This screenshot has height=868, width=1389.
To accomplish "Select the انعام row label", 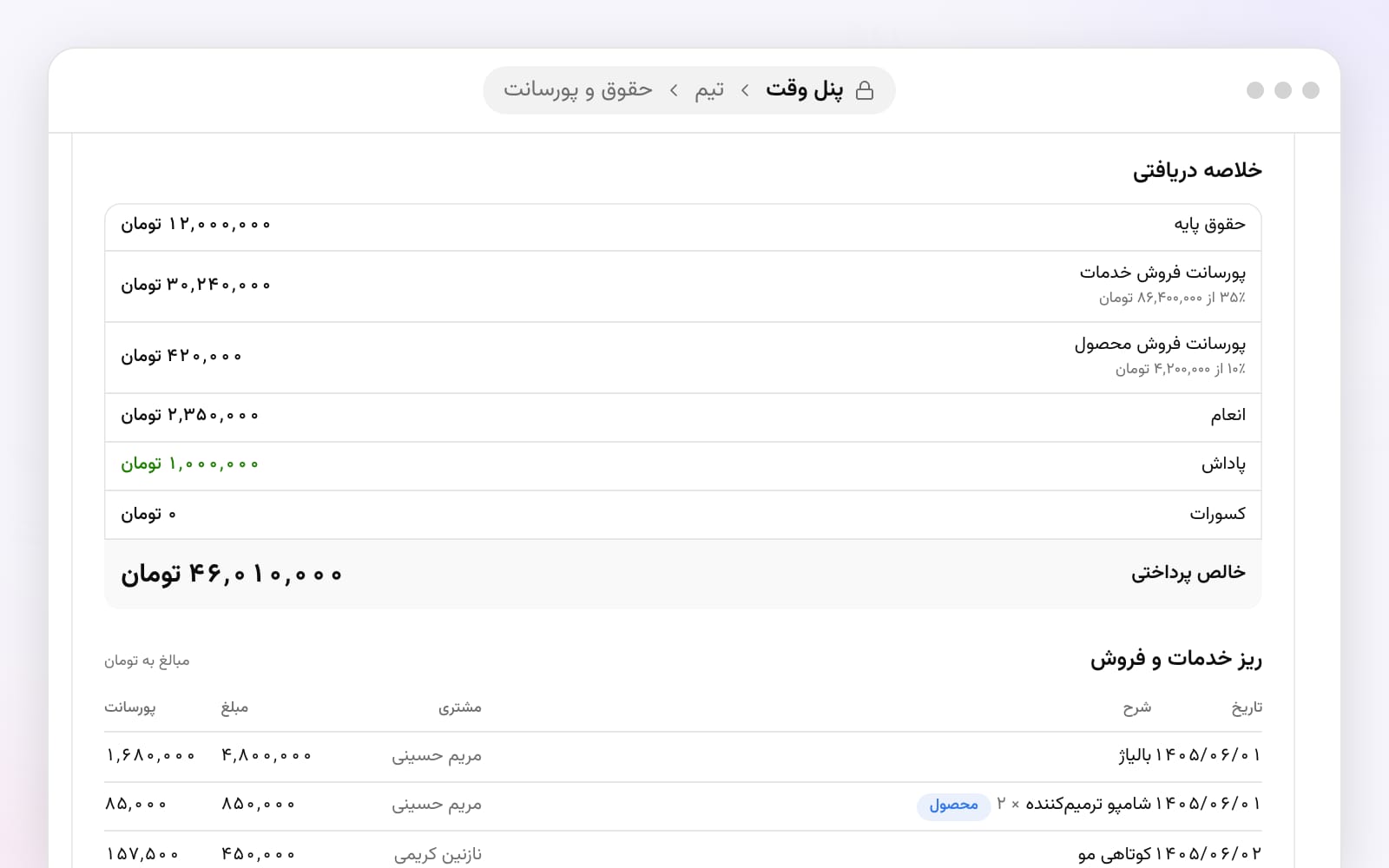I will click(x=1228, y=416).
